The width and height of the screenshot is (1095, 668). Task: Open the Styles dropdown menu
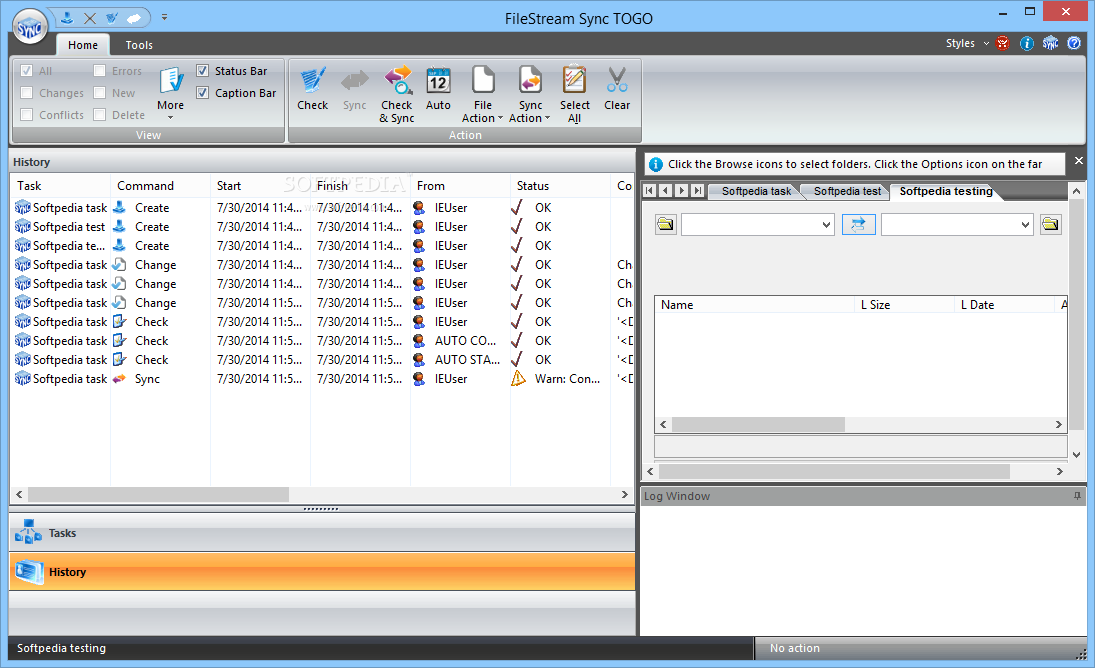[x=967, y=43]
